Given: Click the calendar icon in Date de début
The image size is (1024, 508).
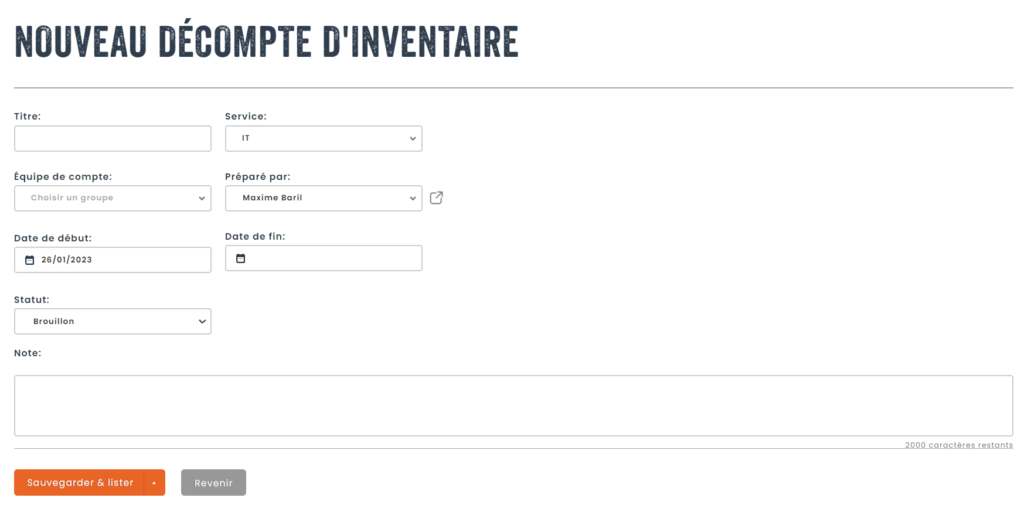Looking at the screenshot, I should point(29,260).
